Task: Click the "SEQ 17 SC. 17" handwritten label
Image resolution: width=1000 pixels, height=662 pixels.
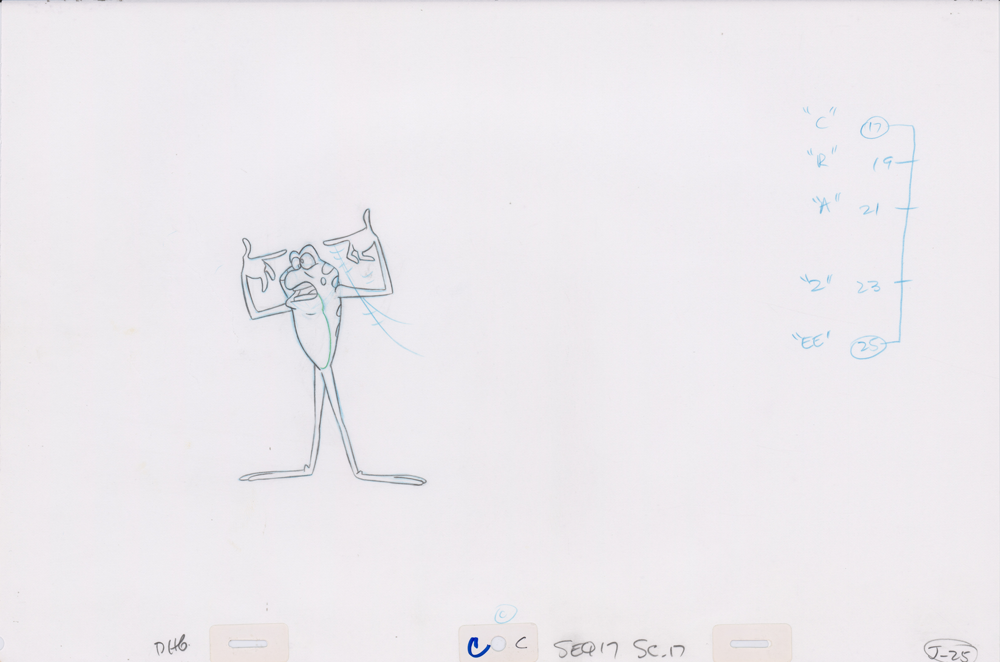Action: (x=619, y=649)
